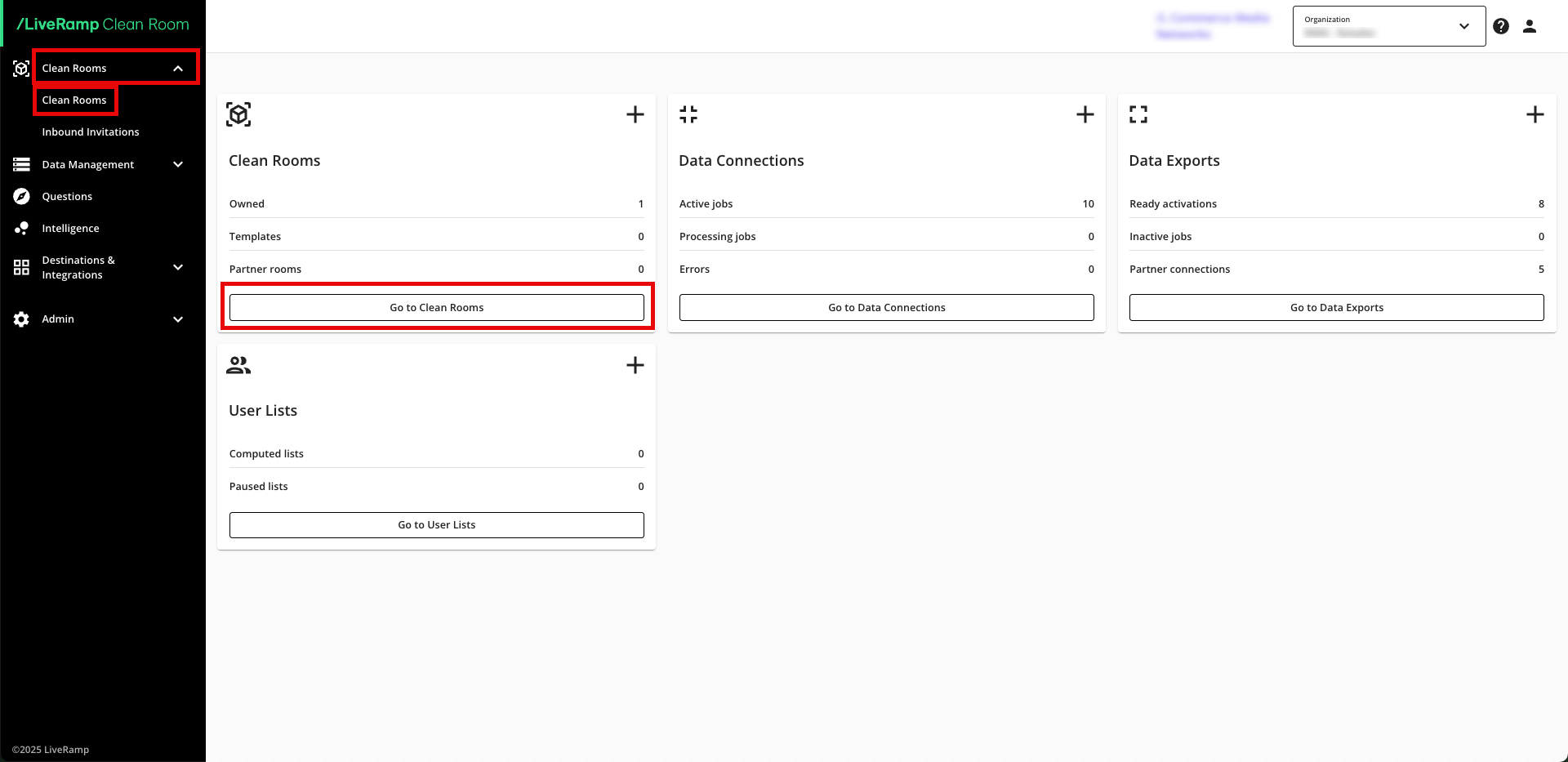Click the Data Exports card expand icon
This screenshot has height=762, width=1568.
pos(1138,114)
